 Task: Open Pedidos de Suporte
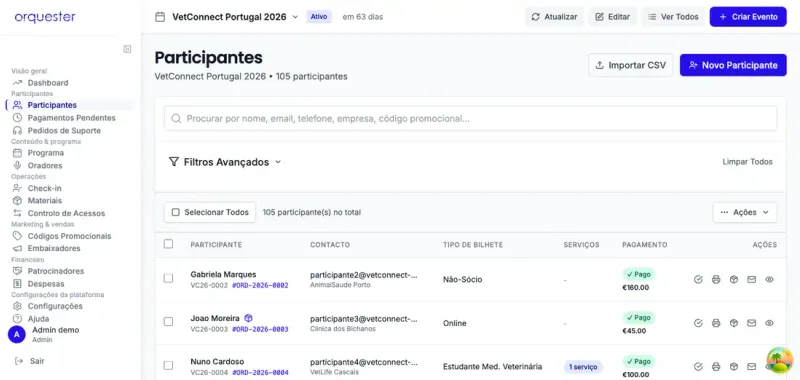point(64,131)
